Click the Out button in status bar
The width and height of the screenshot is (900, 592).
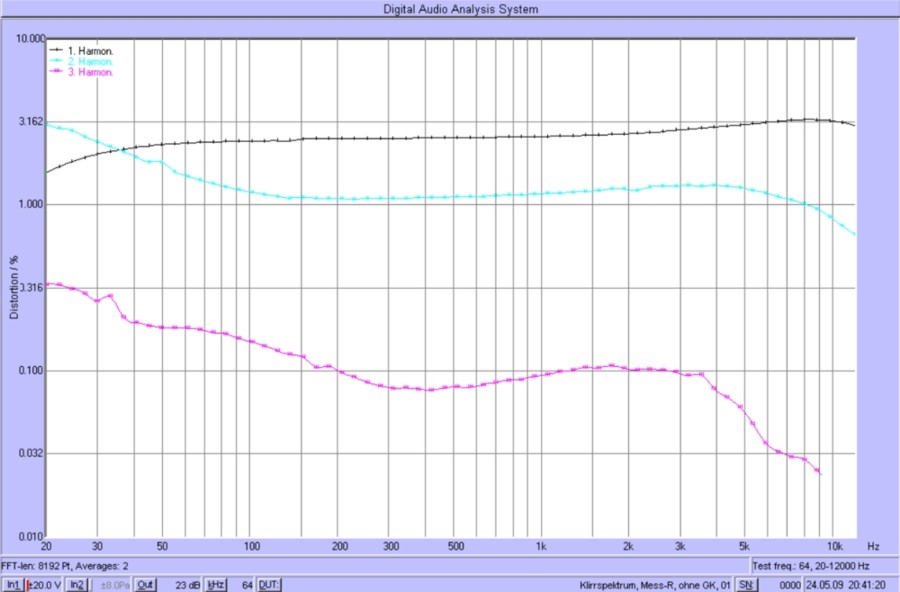click(146, 584)
